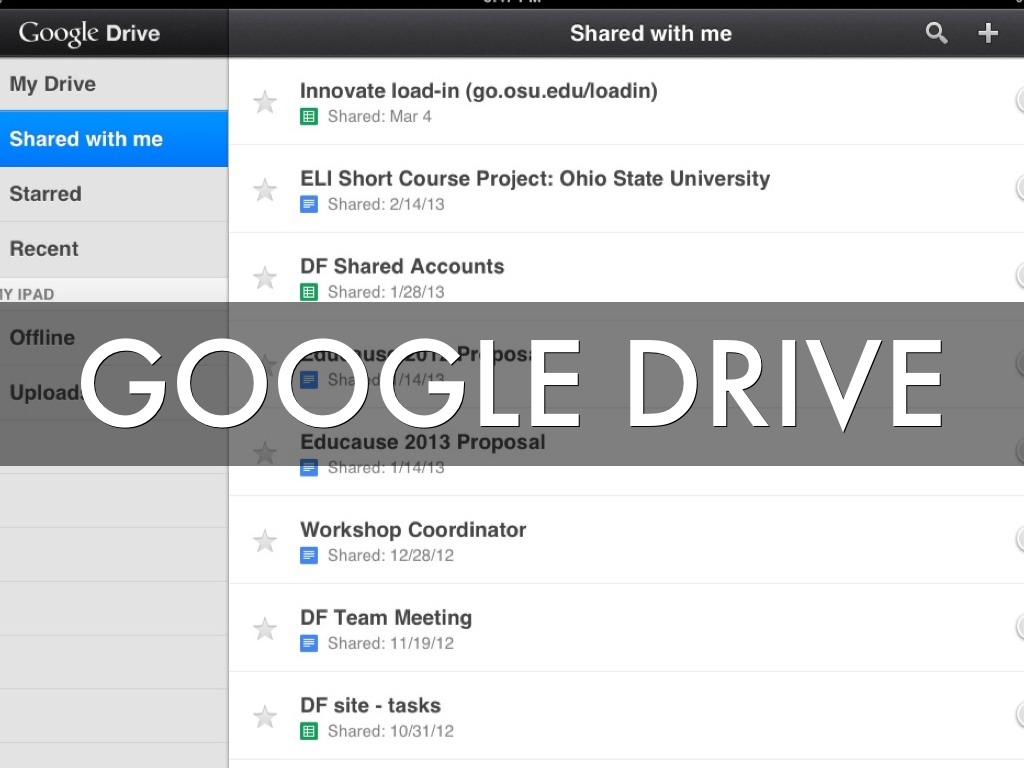Open the search magnifier icon
Screen dimensions: 1024x768
click(936, 33)
